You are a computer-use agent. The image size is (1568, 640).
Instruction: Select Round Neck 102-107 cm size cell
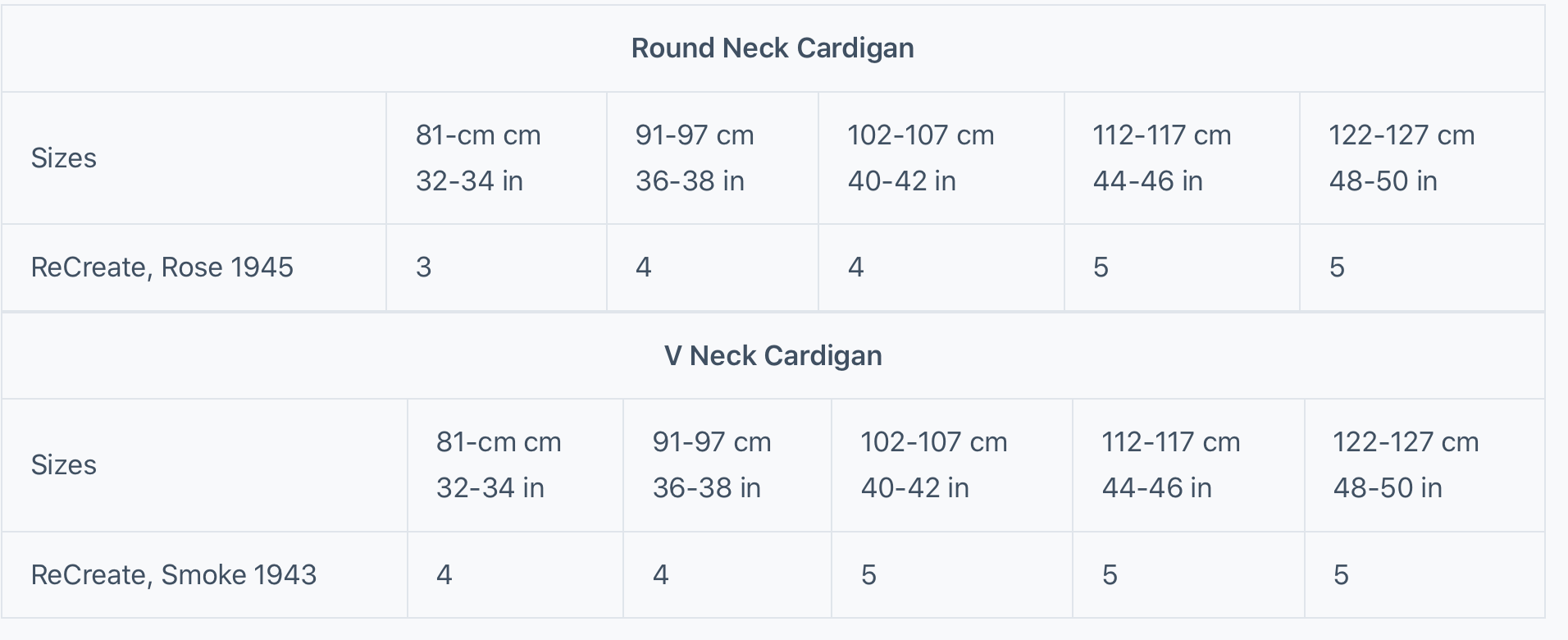(920, 158)
